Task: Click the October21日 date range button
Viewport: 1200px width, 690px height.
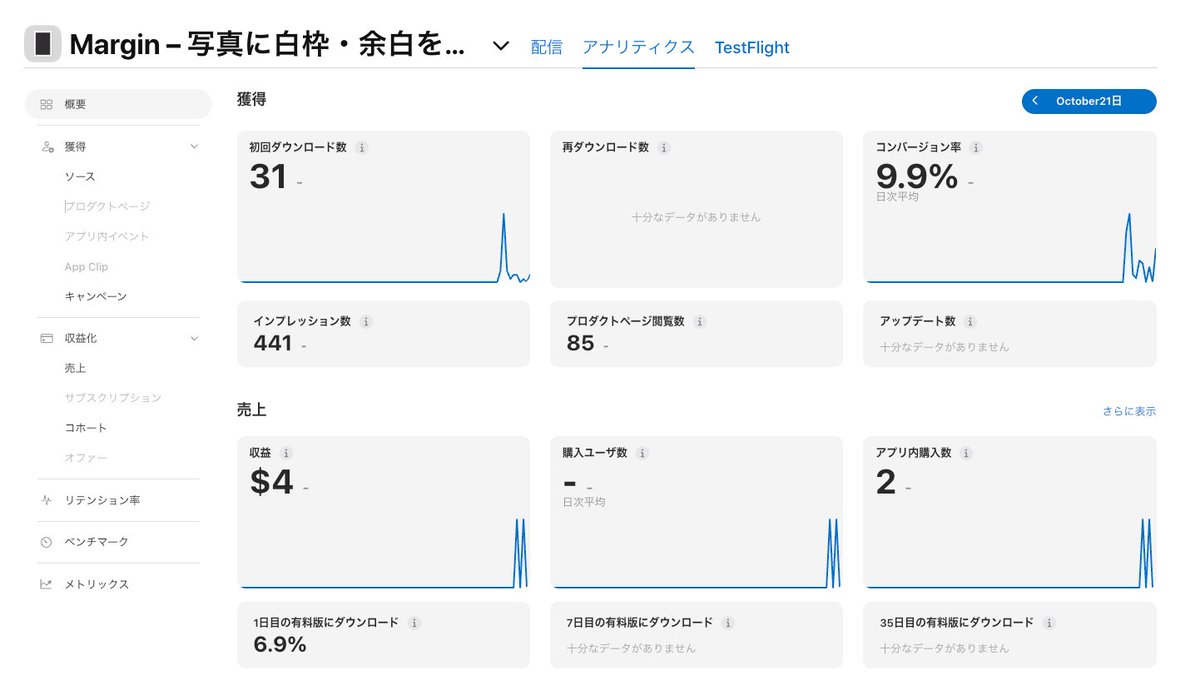Action: click(1089, 101)
